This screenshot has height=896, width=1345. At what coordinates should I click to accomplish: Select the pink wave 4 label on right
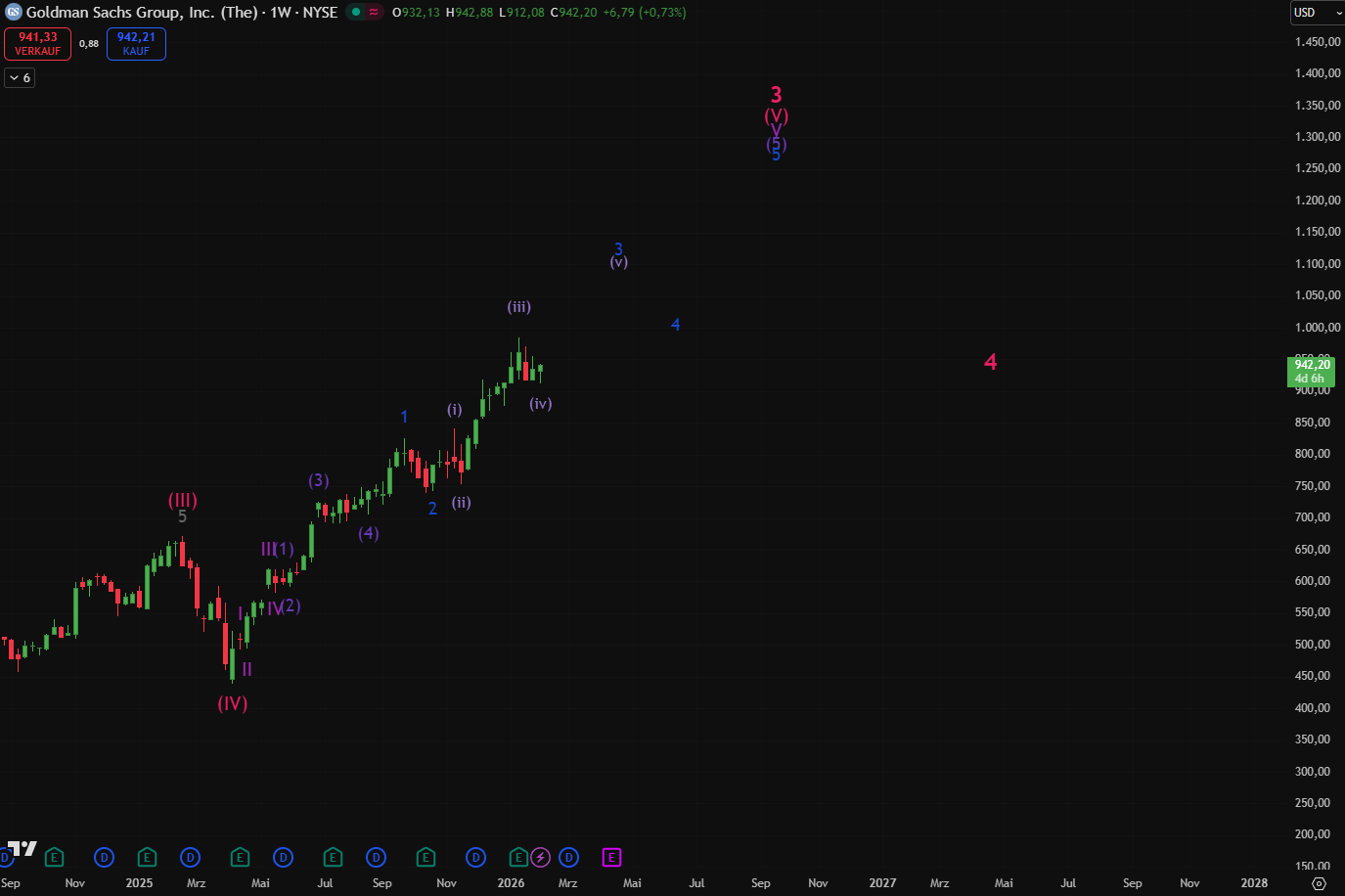990,362
